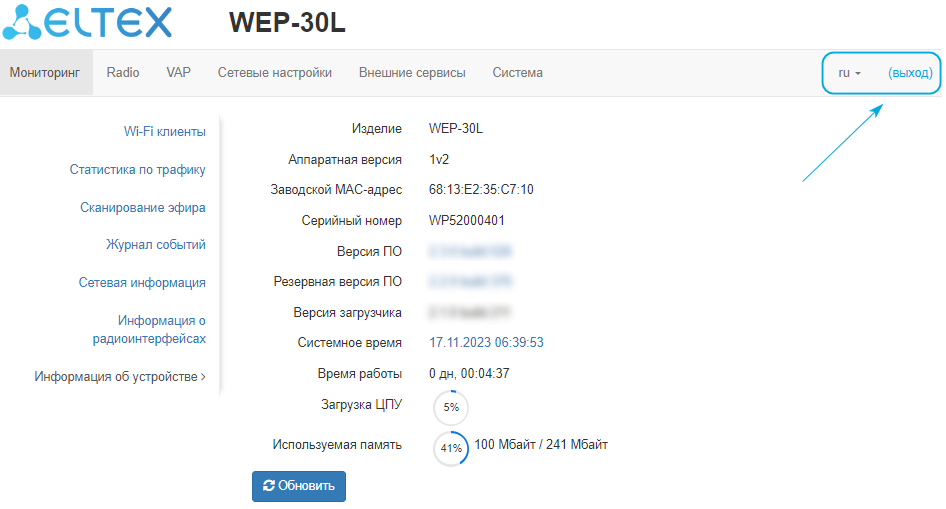The width and height of the screenshot is (946, 509).
Task: Click the Используемая память label
Action: coord(337,444)
